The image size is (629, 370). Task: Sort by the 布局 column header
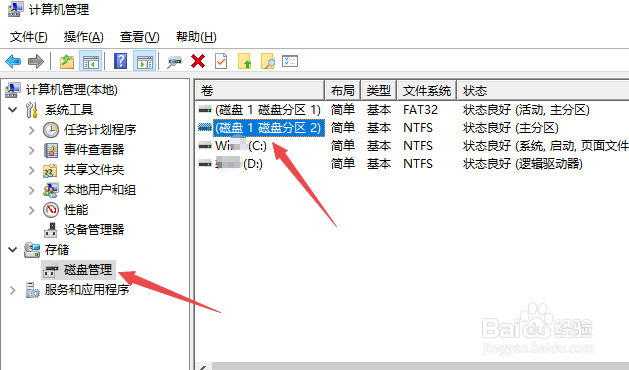click(343, 91)
